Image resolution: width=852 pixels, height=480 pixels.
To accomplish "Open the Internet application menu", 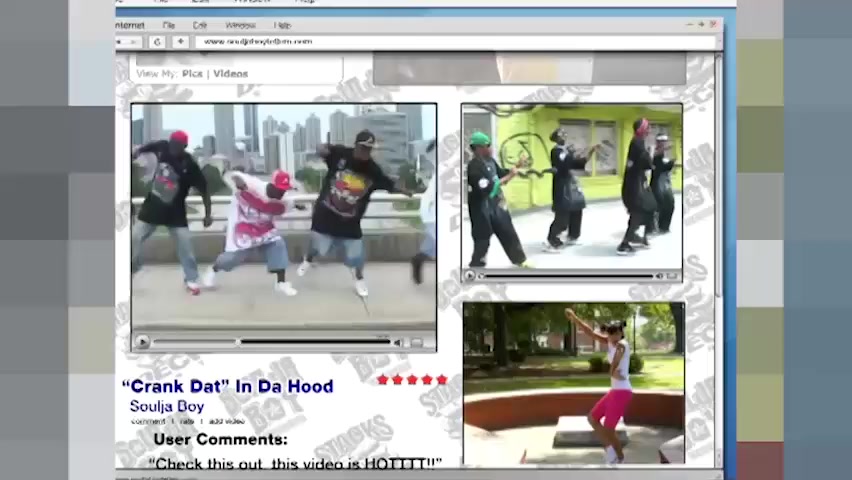I will coord(130,26).
